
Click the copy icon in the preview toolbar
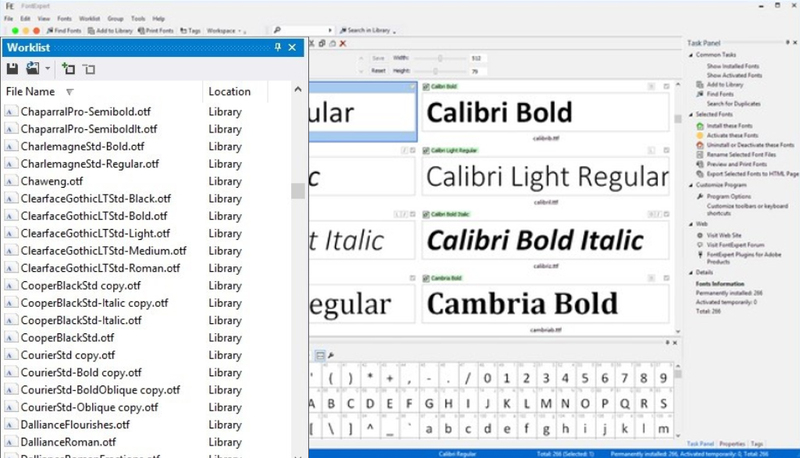(x=322, y=43)
